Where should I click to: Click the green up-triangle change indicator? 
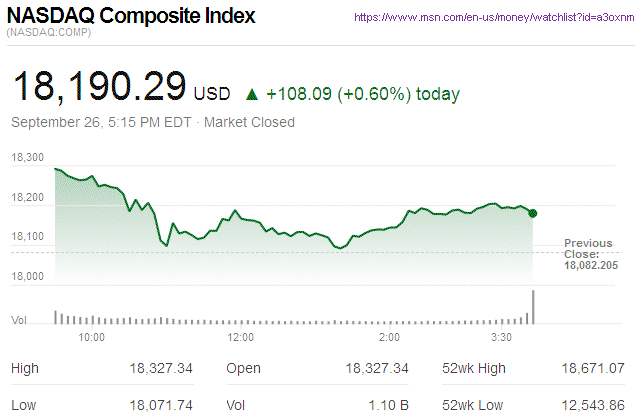(251, 95)
